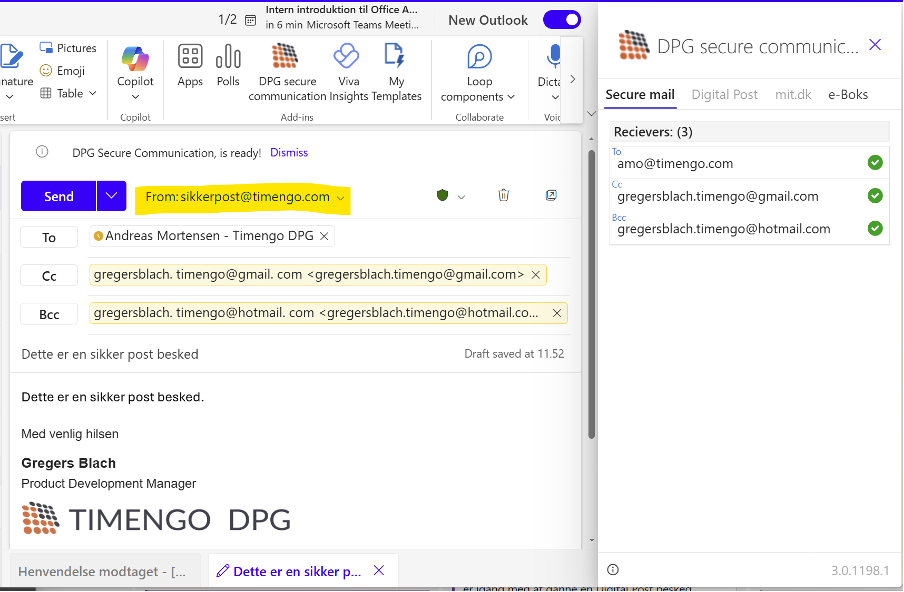This screenshot has width=904, height=592.
Task: Open My Templates add-in
Action: 396,73
